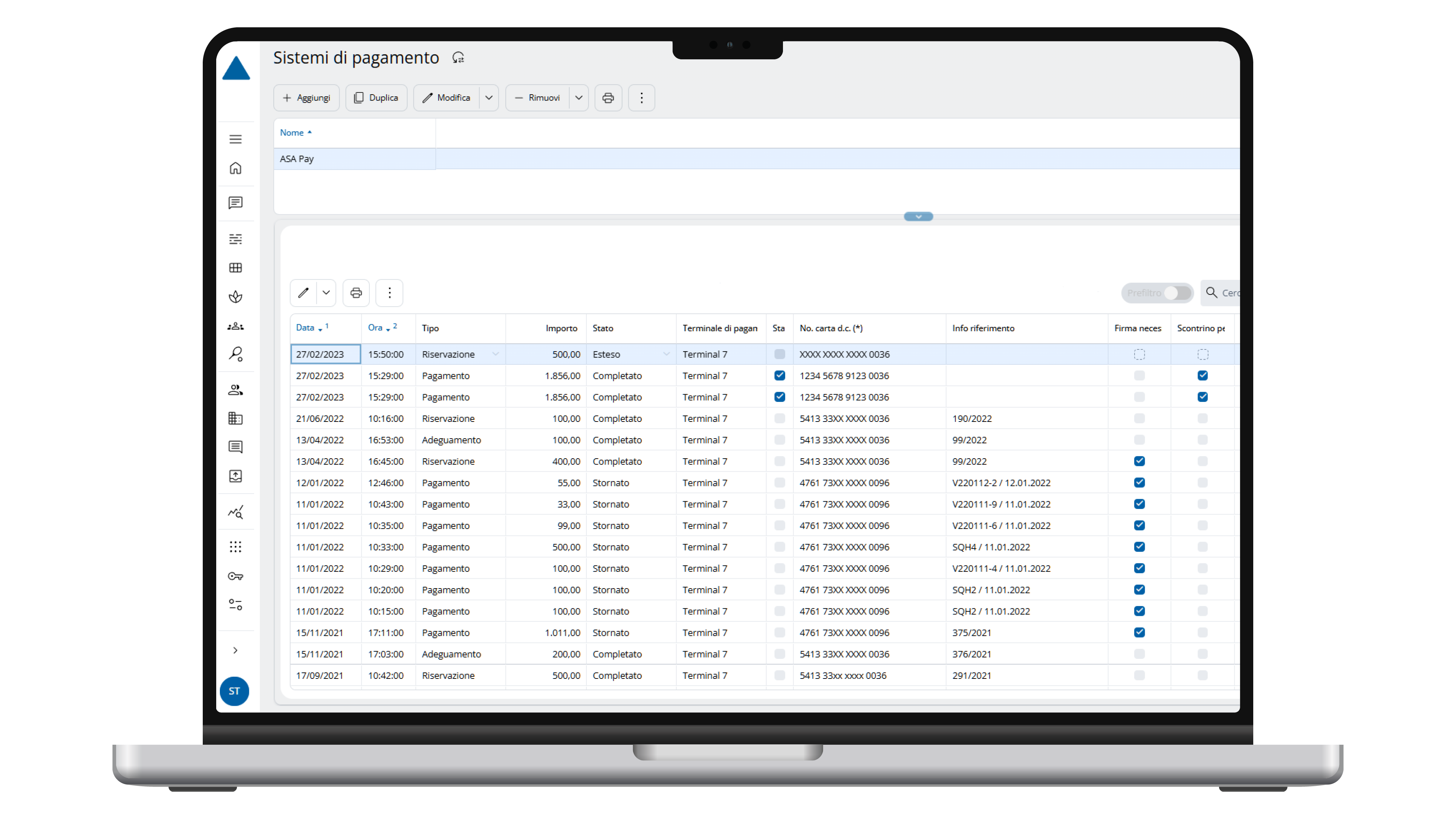Screen dimensions: 1456x819
Task: Open the table grid sidebar icon
Action: 236,267
